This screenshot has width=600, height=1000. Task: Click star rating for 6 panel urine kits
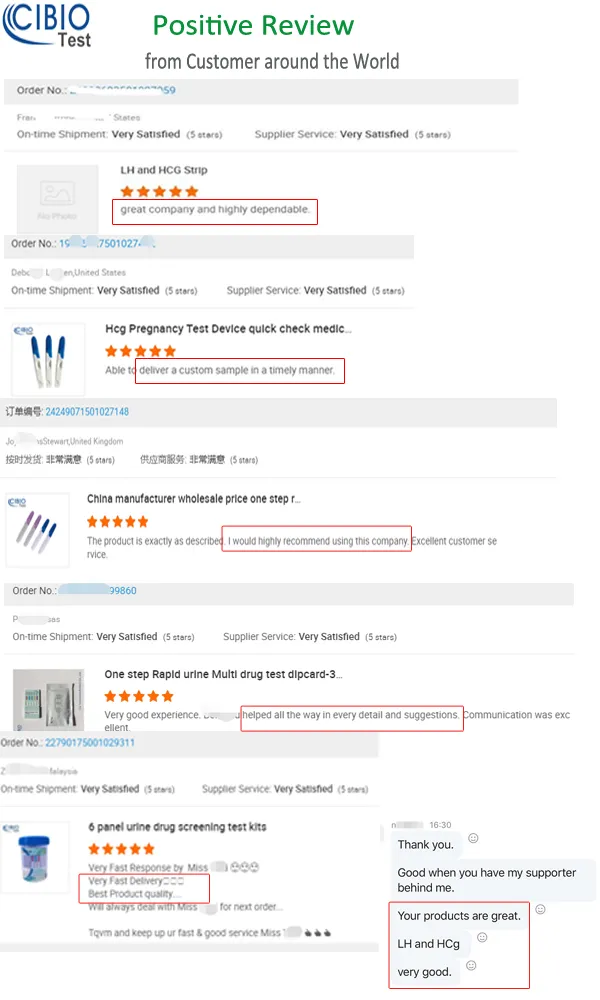[122, 849]
